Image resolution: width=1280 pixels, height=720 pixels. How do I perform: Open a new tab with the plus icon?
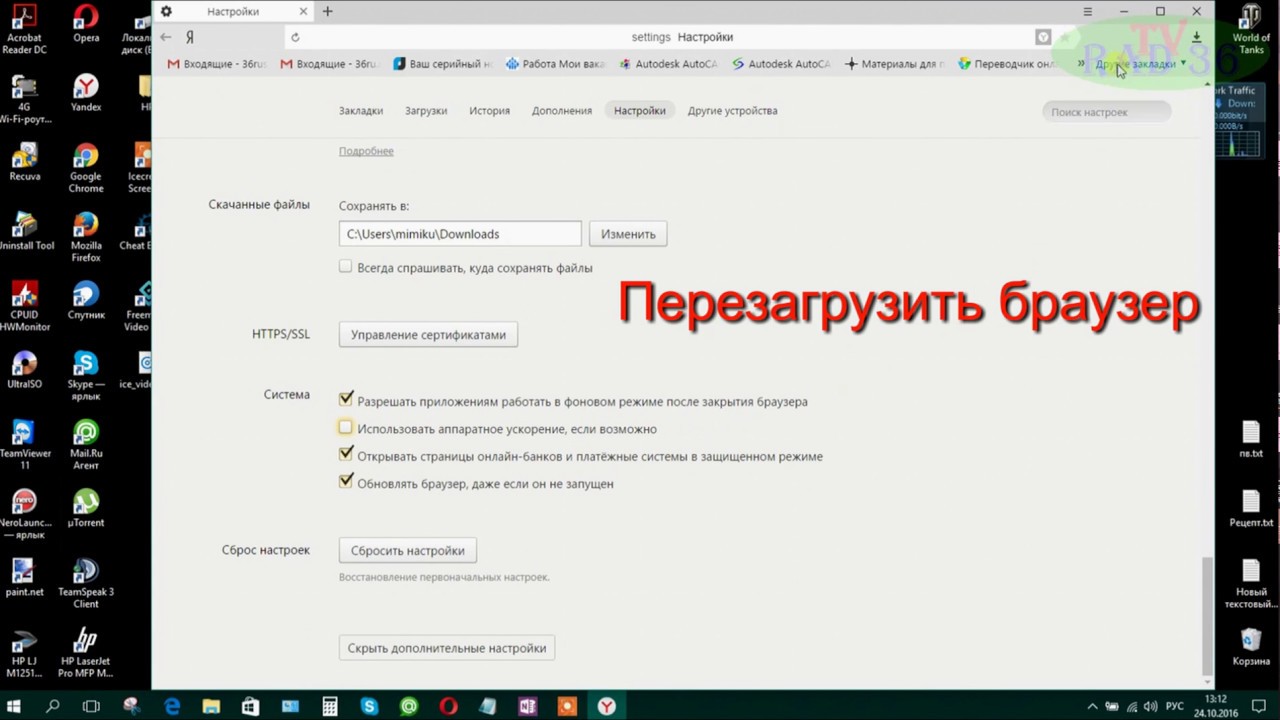click(327, 11)
